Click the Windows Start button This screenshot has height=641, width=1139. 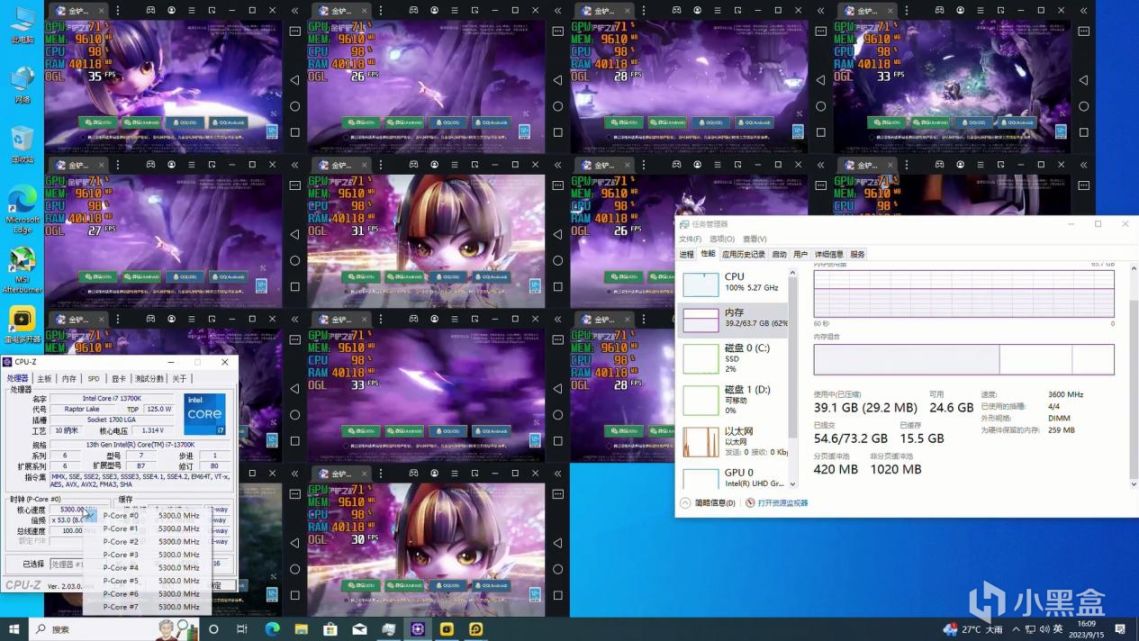(14, 629)
